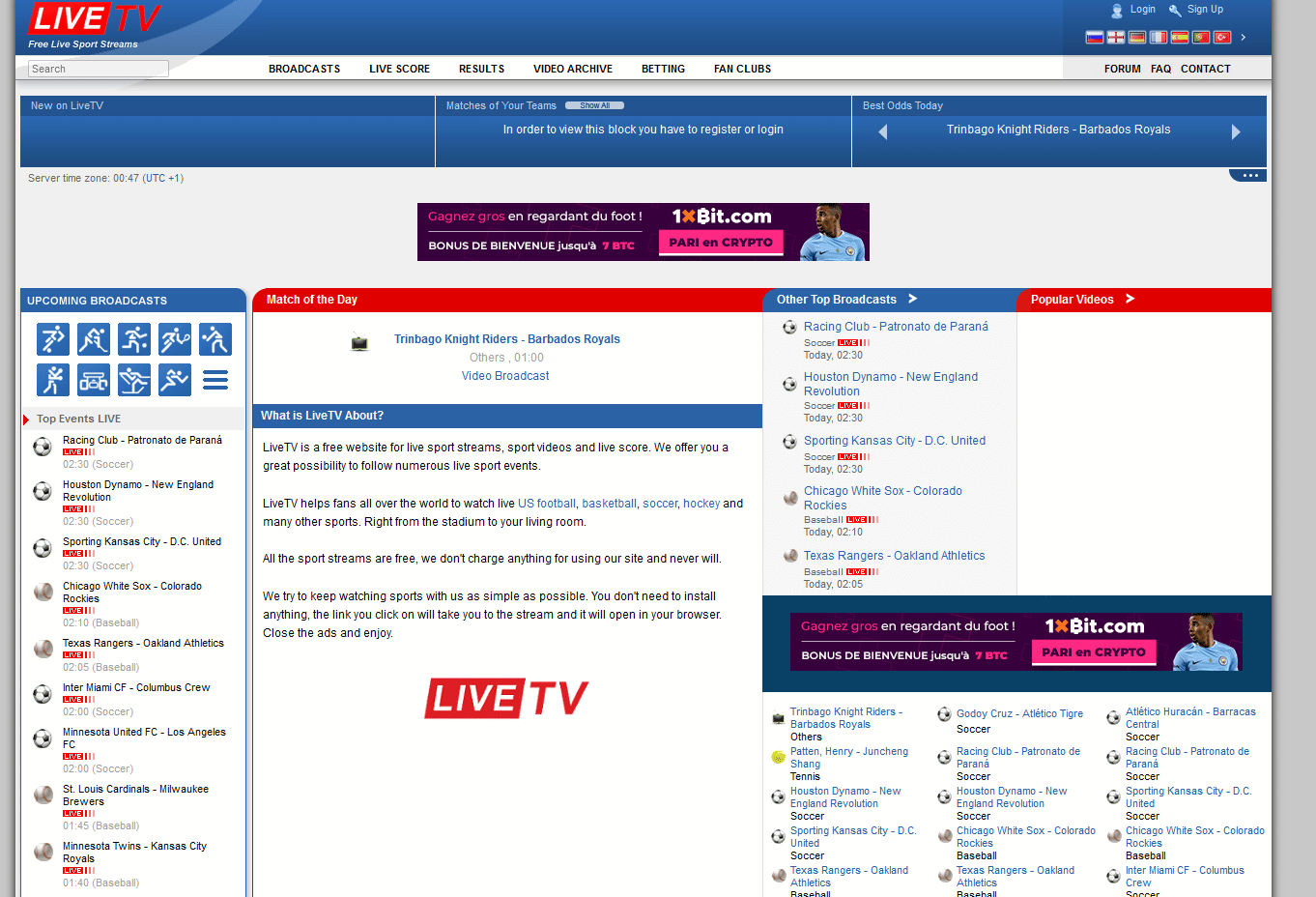The width and height of the screenshot is (1316, 897).
Task: Select the athletics running icon
Action: (175, 380)
